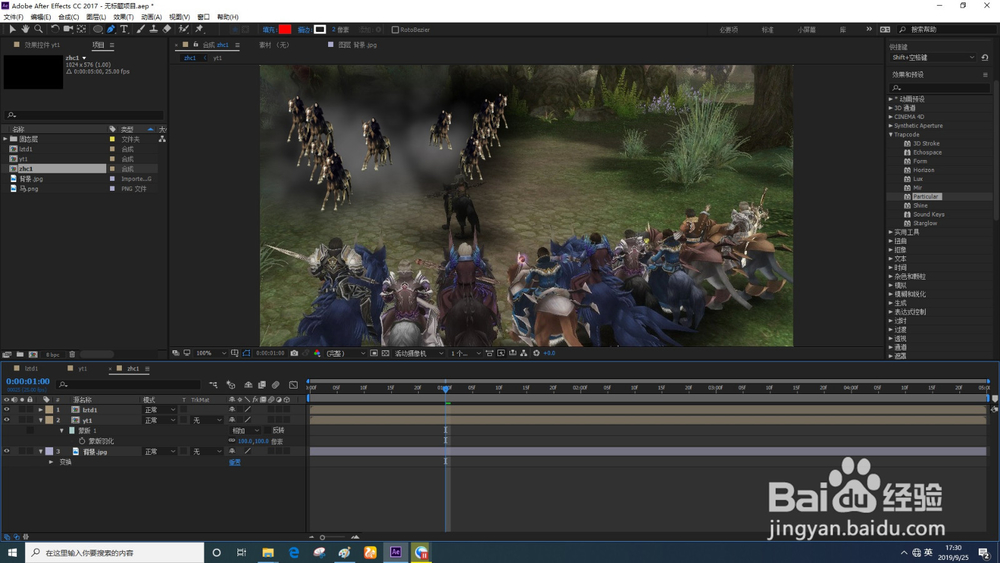1000x563 pixels.
Task: Open the 效果(T) effects menu
Action: [x=124, y=17]
